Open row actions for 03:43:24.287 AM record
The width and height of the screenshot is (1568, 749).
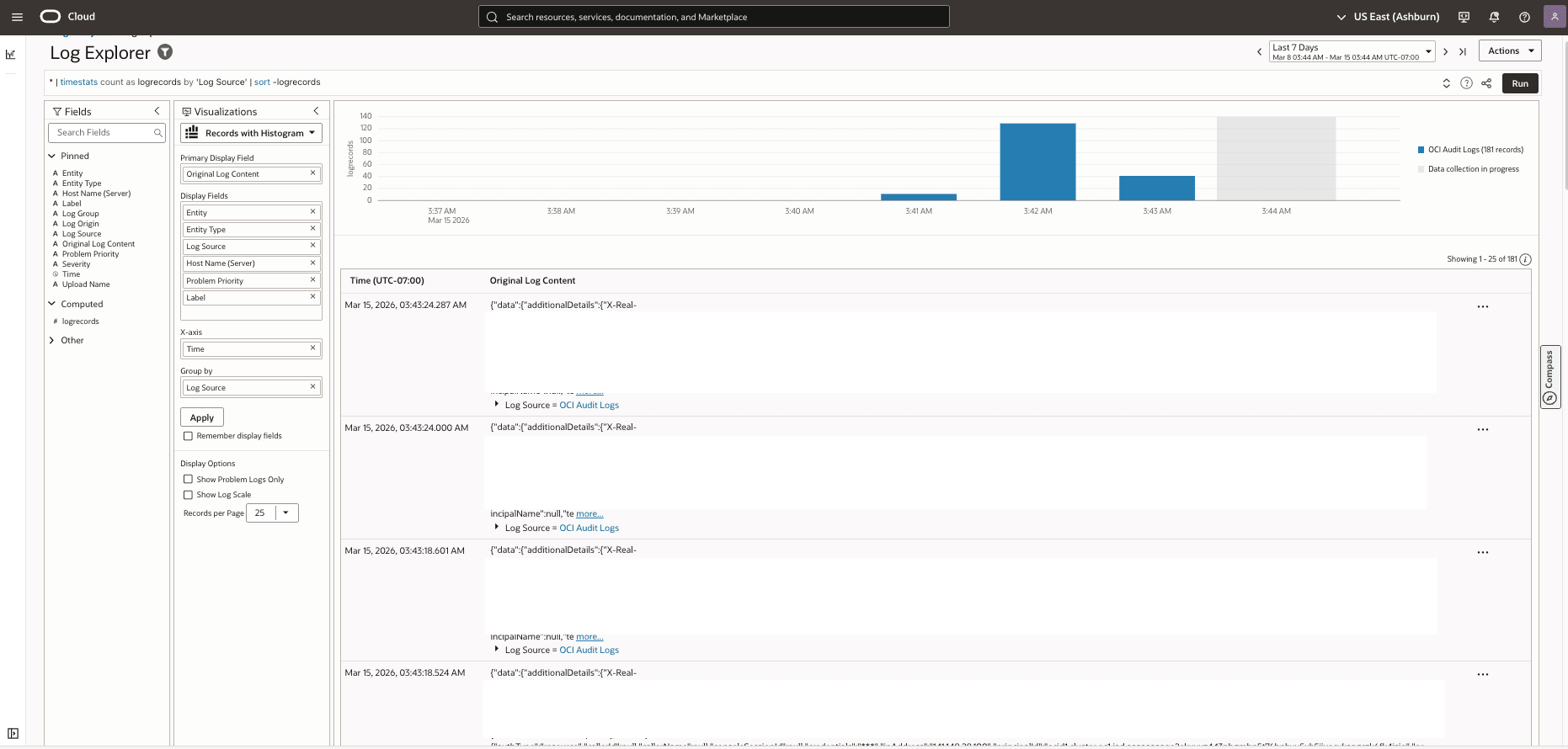(x=1483, y=307)
